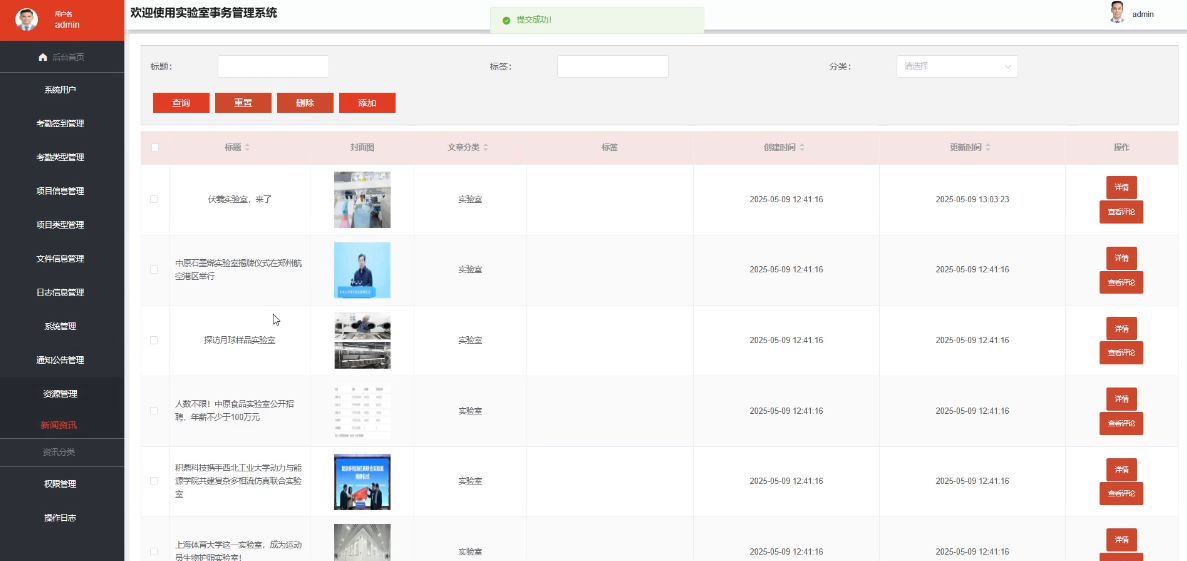The height and width of the screenshot is (561, 1187).
Task: Open 考勤签到管理 in the sidebar
Action: [60, 123]
